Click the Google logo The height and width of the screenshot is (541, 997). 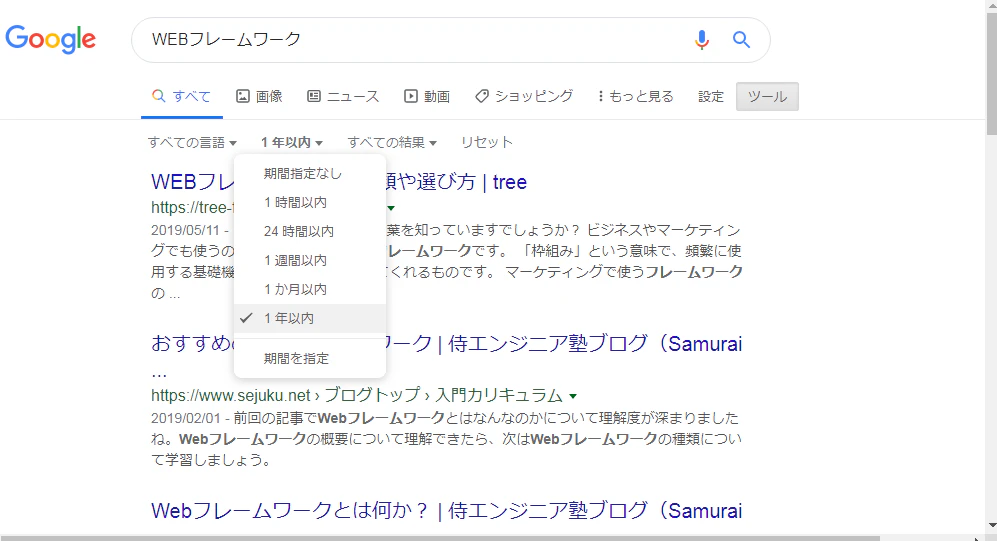pos(50,39)
